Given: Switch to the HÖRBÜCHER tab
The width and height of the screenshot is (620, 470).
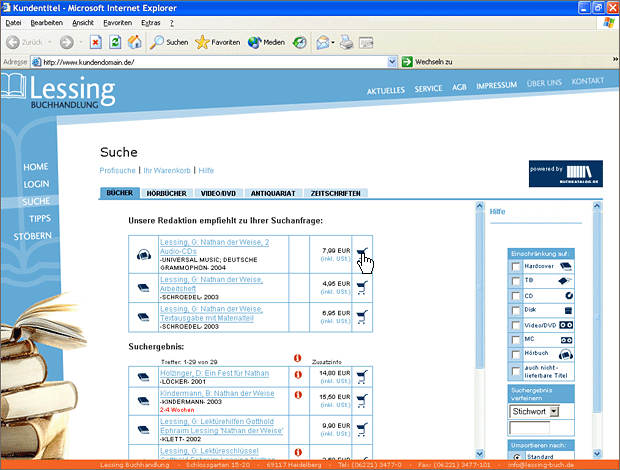Looking at the screenshot, I should point(166,193).
